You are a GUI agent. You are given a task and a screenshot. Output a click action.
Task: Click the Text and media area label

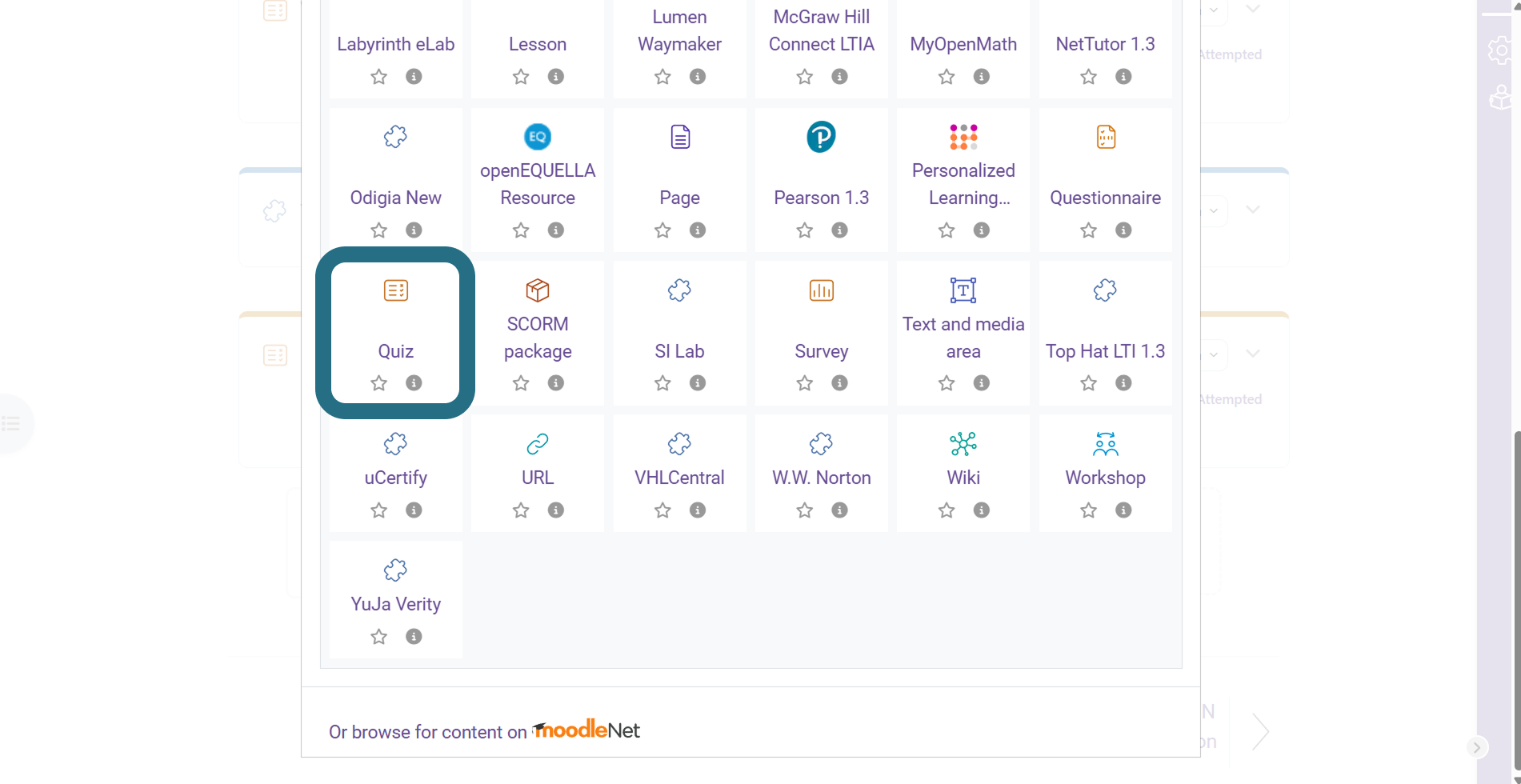coord(963,338)
